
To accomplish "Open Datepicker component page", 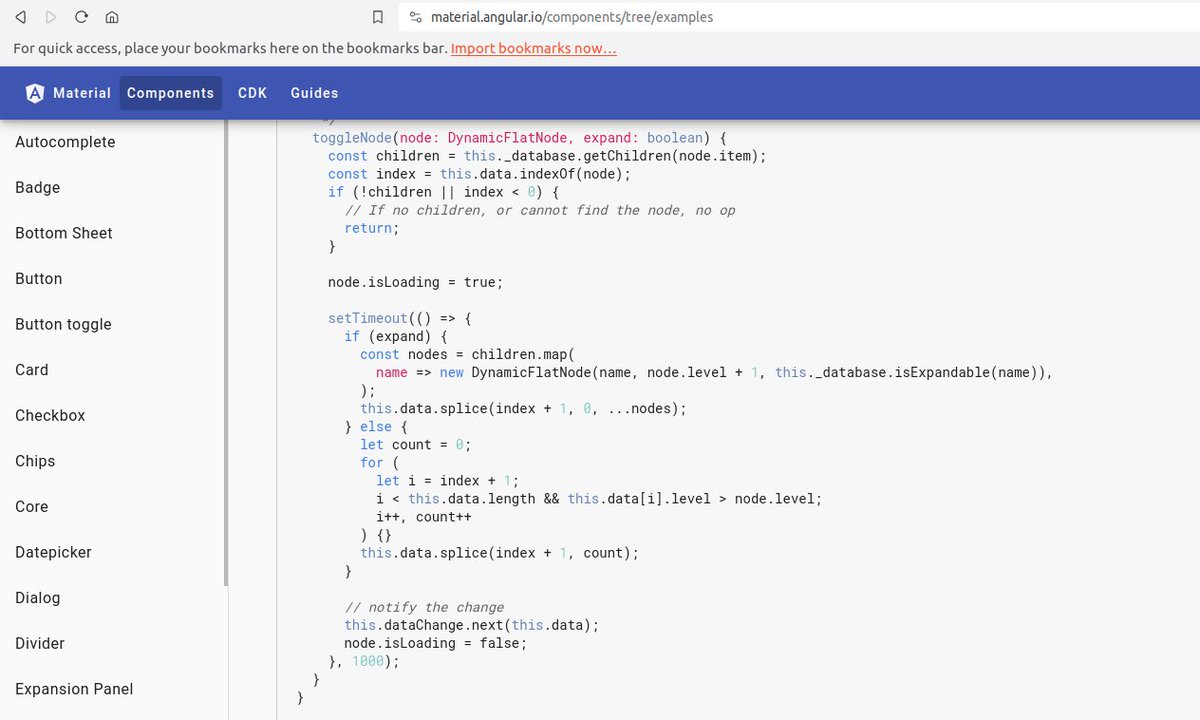I will (x=53, y=552).
